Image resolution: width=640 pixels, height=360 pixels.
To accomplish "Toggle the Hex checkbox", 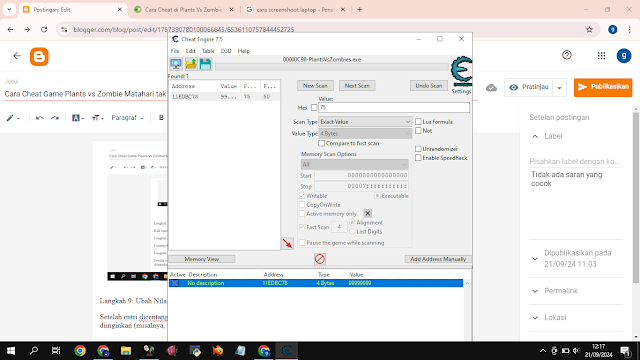I will click(314, 108).
